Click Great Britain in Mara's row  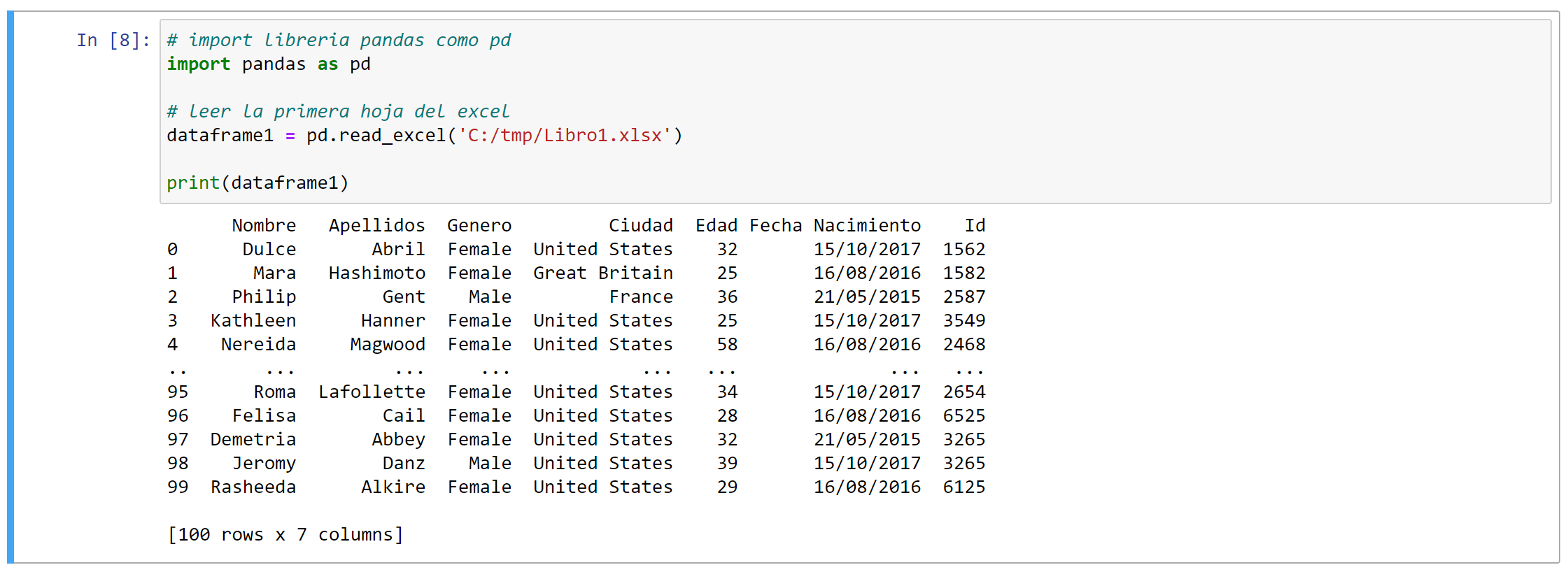tap(603, 273)
